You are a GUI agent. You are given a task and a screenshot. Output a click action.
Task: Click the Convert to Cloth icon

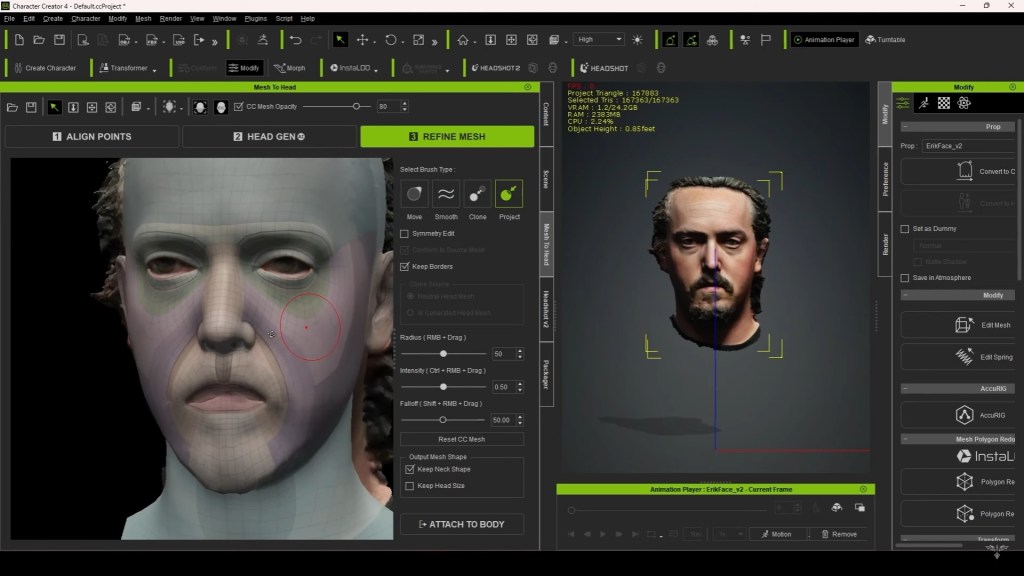[965, 171]
